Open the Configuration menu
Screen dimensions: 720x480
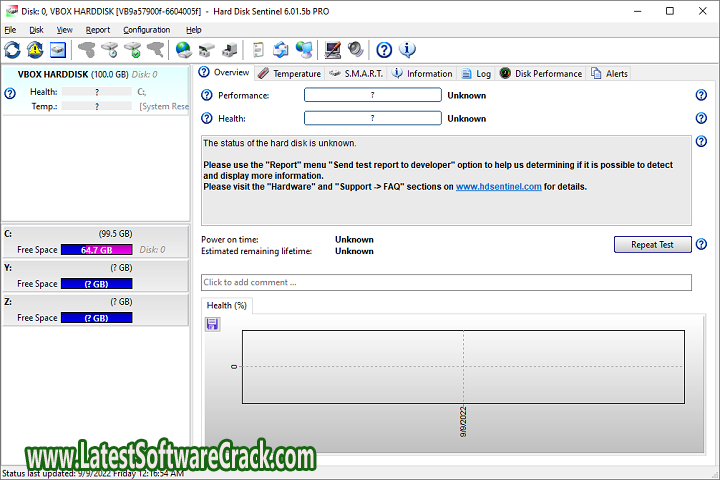(146, 30)
